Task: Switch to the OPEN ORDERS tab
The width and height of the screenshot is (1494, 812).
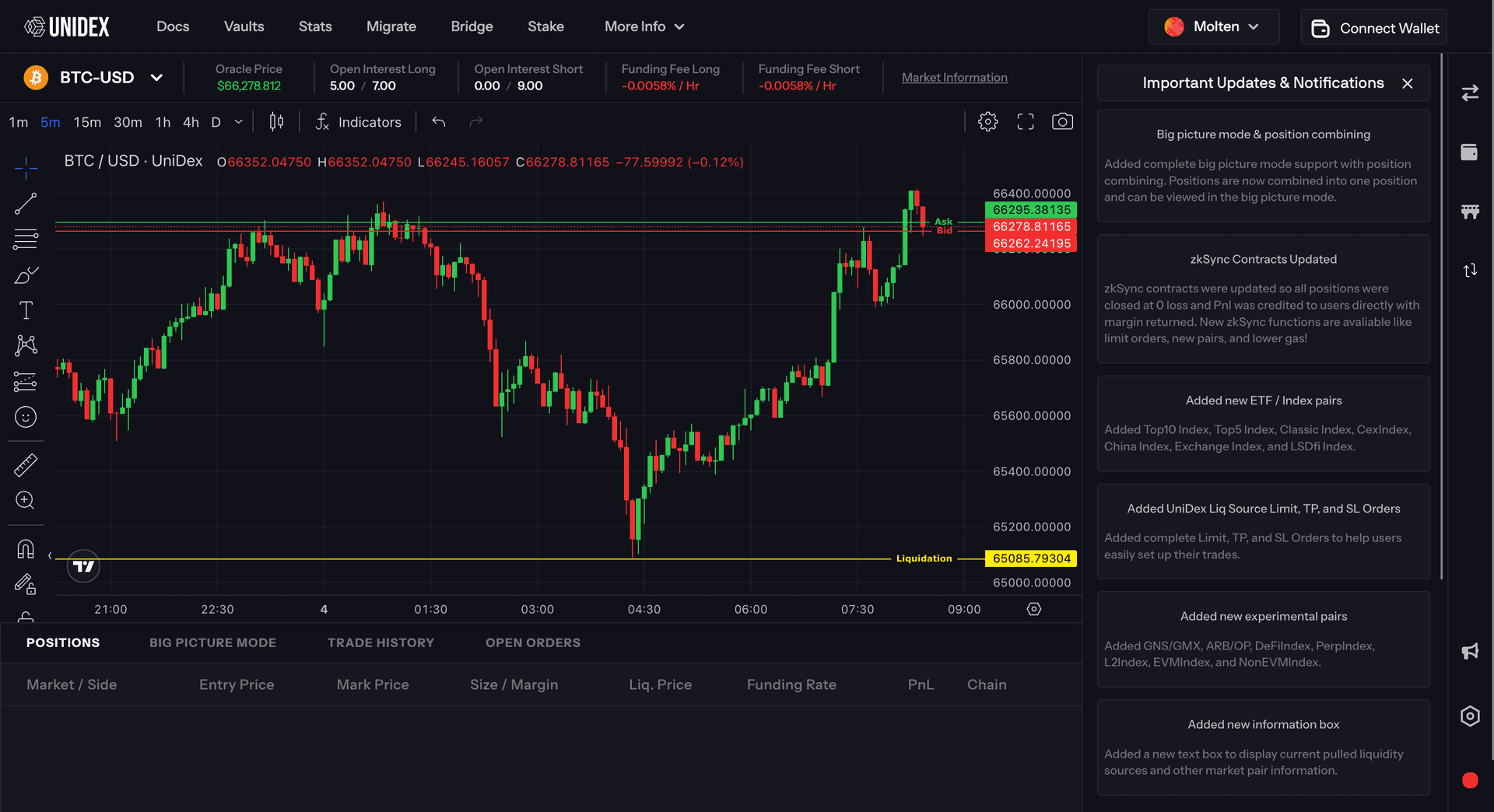Action: pos(533,642)
